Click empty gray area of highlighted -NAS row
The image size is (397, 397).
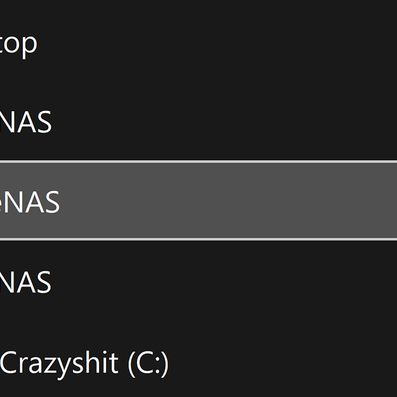point(233,201)
